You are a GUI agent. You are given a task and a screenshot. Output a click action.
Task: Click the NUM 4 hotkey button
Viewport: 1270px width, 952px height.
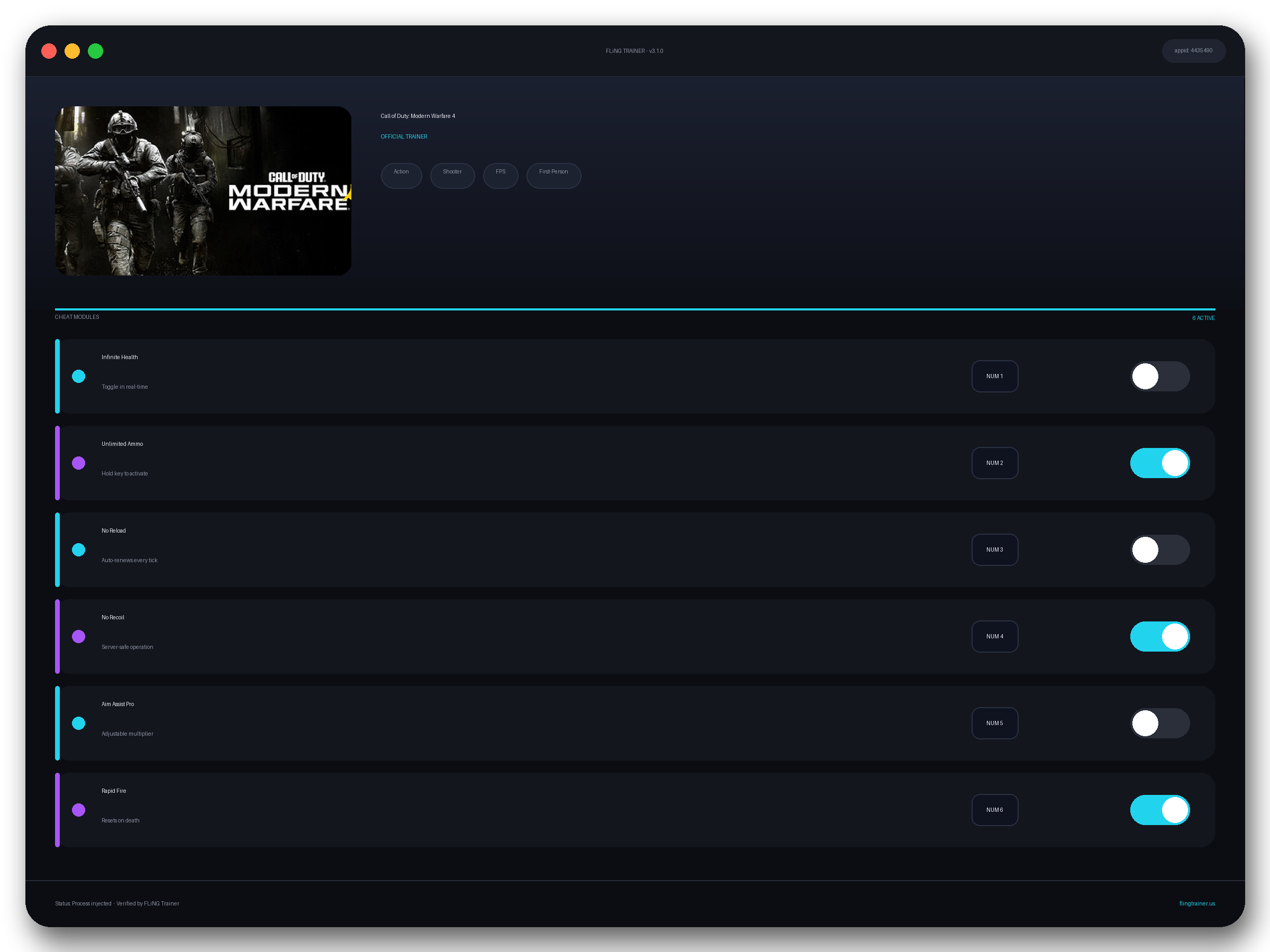click(994, 636)
